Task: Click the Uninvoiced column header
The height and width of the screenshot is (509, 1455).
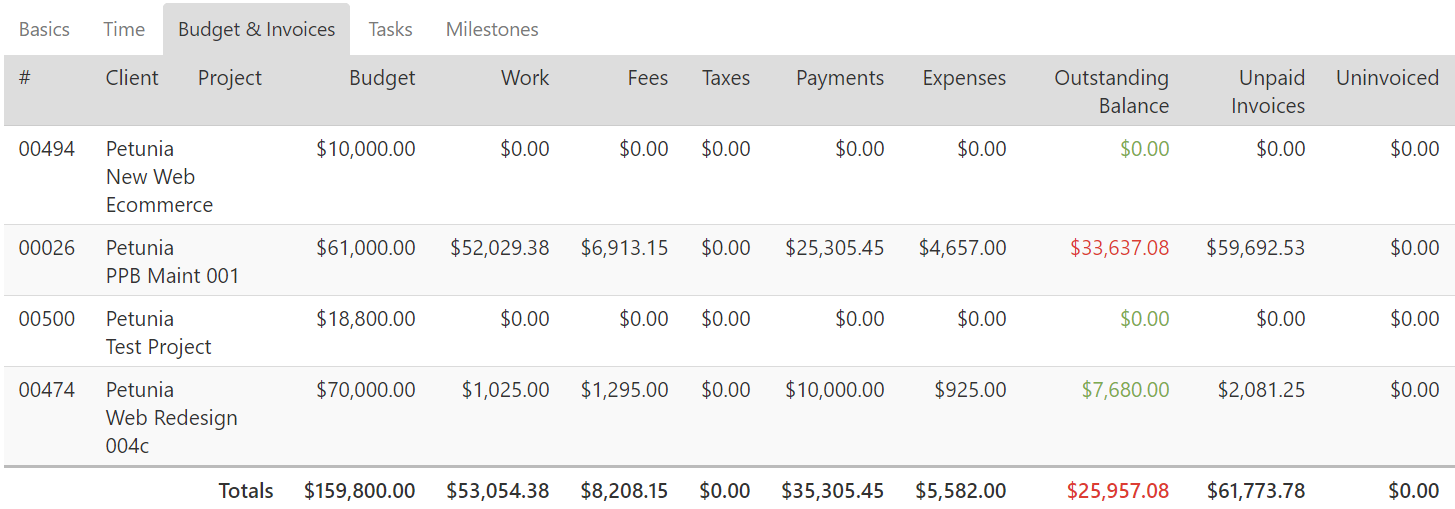Action: 1387,78
